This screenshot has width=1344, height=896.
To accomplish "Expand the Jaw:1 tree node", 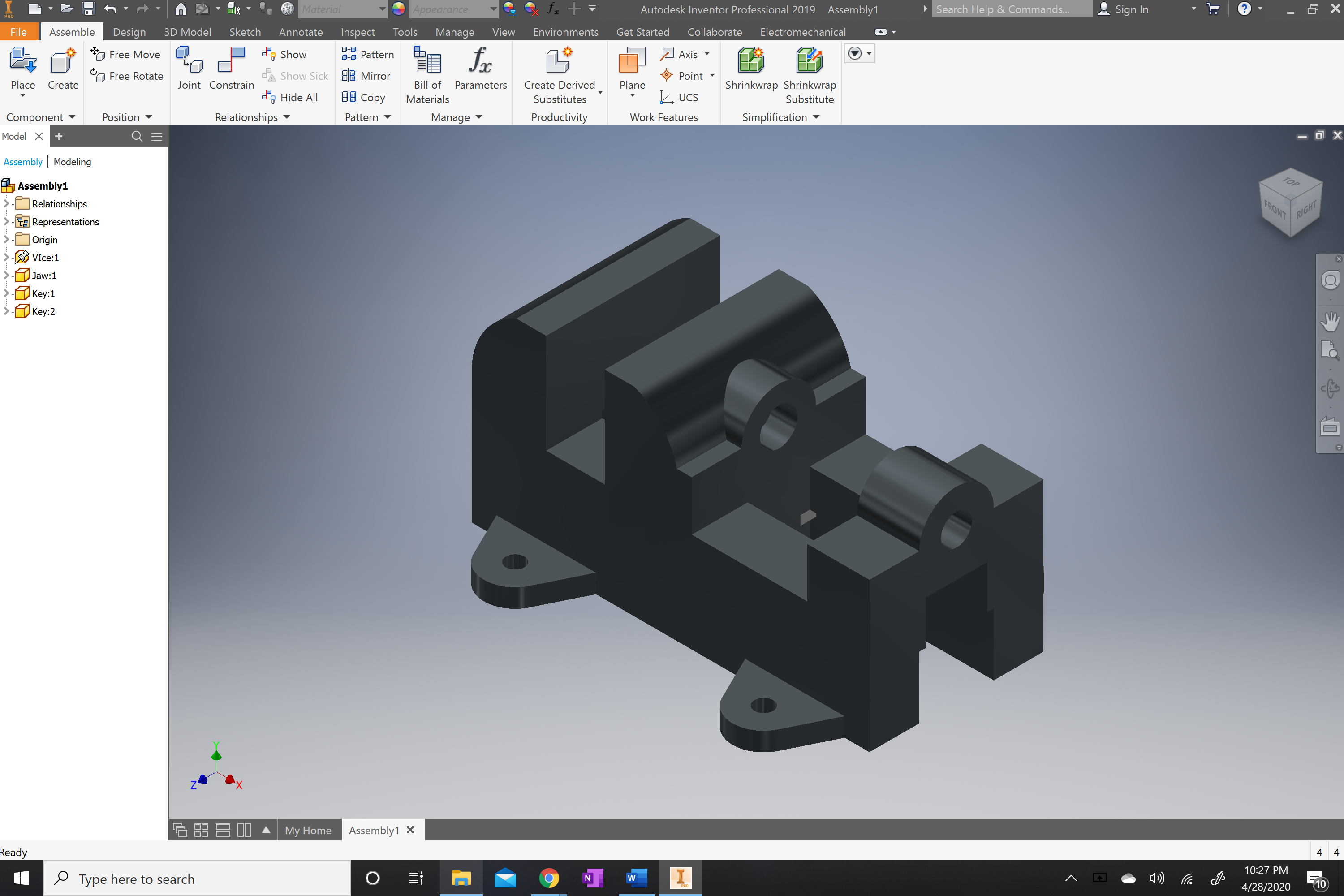I will pos(6,275).
